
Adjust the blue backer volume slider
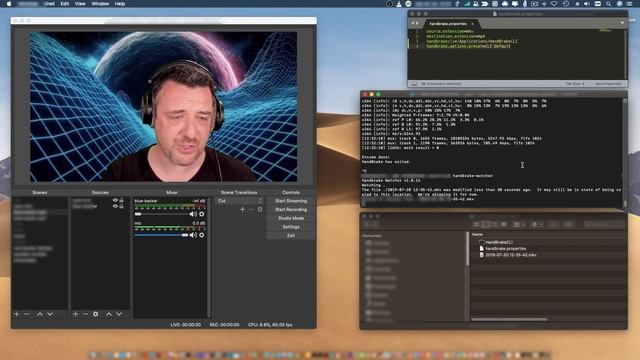(x=161, y=214)
